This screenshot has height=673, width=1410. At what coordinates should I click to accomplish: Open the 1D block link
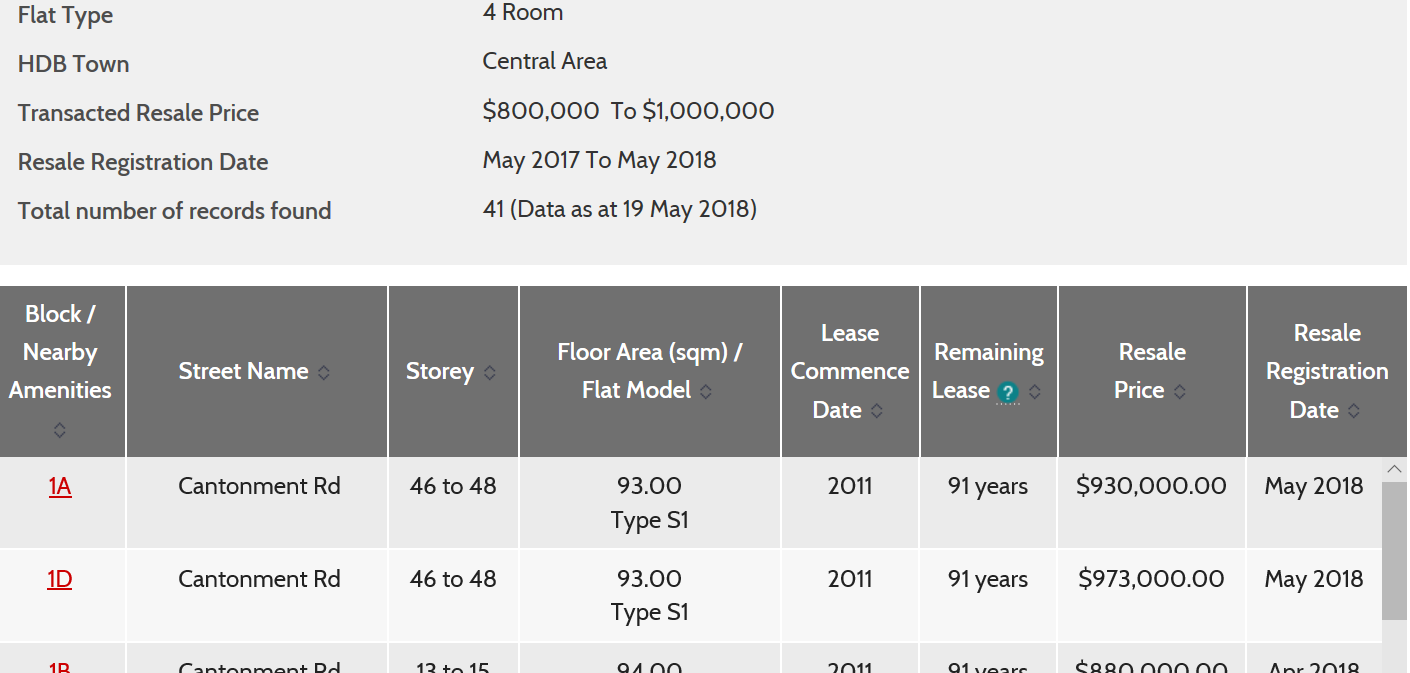coord(60,580)
